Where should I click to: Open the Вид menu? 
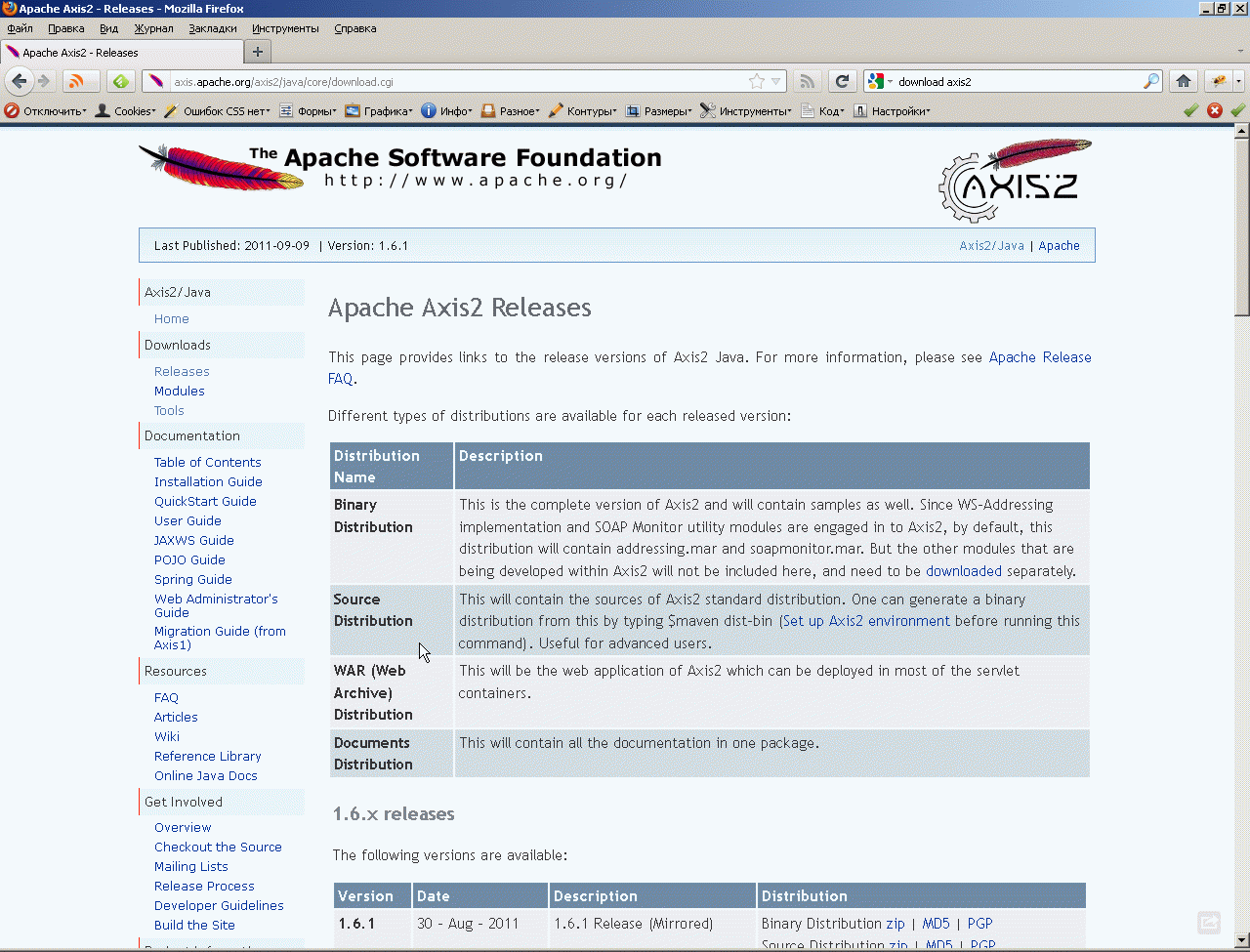(108, 28)
